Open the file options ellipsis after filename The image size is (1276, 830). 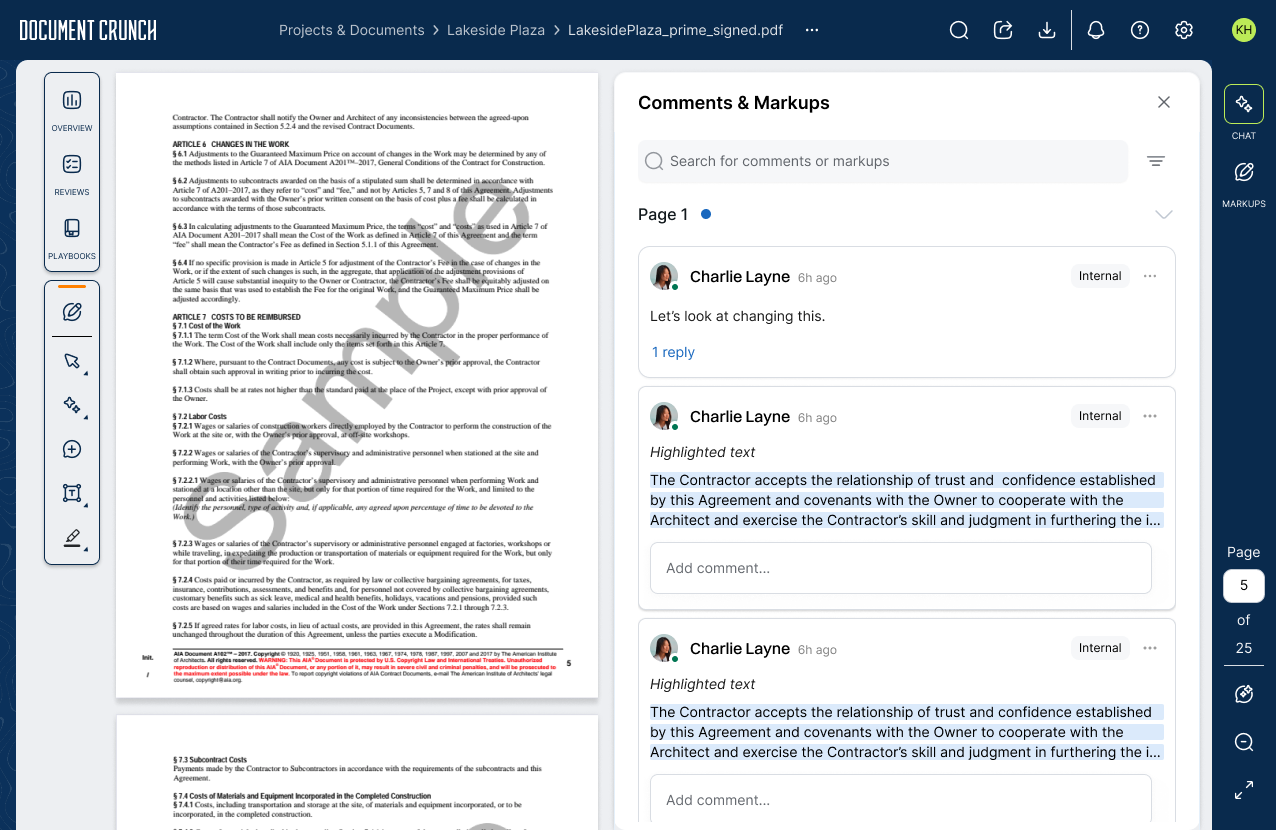tap(812, 30)
